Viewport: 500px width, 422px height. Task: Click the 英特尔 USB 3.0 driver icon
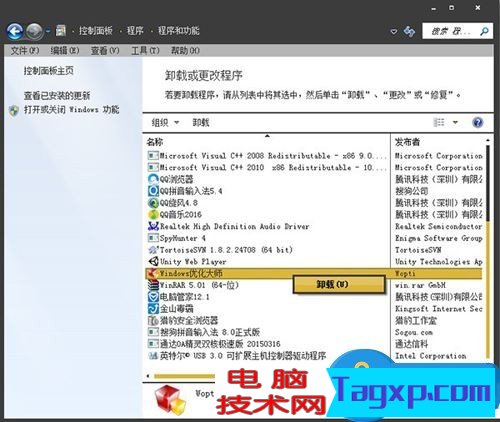pos(153,356)
